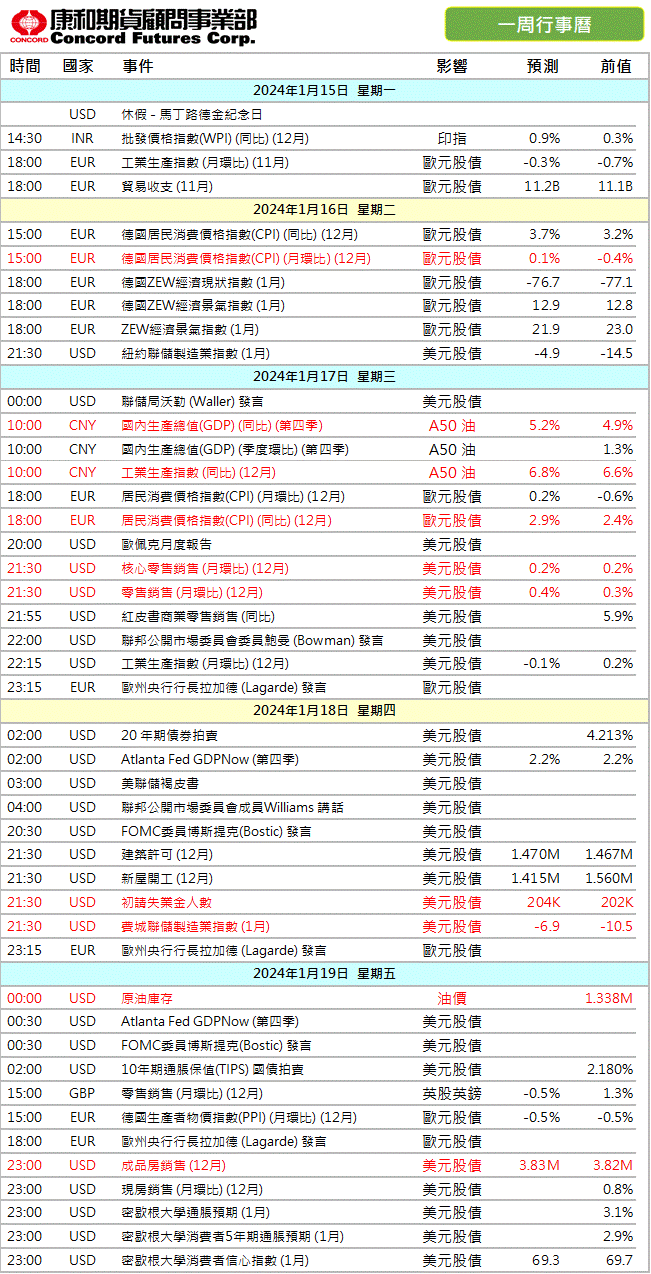This screenshot has width=651, height=1274.
Task: Click the 初請失業金人數 event in red
Action: (167, 902)
